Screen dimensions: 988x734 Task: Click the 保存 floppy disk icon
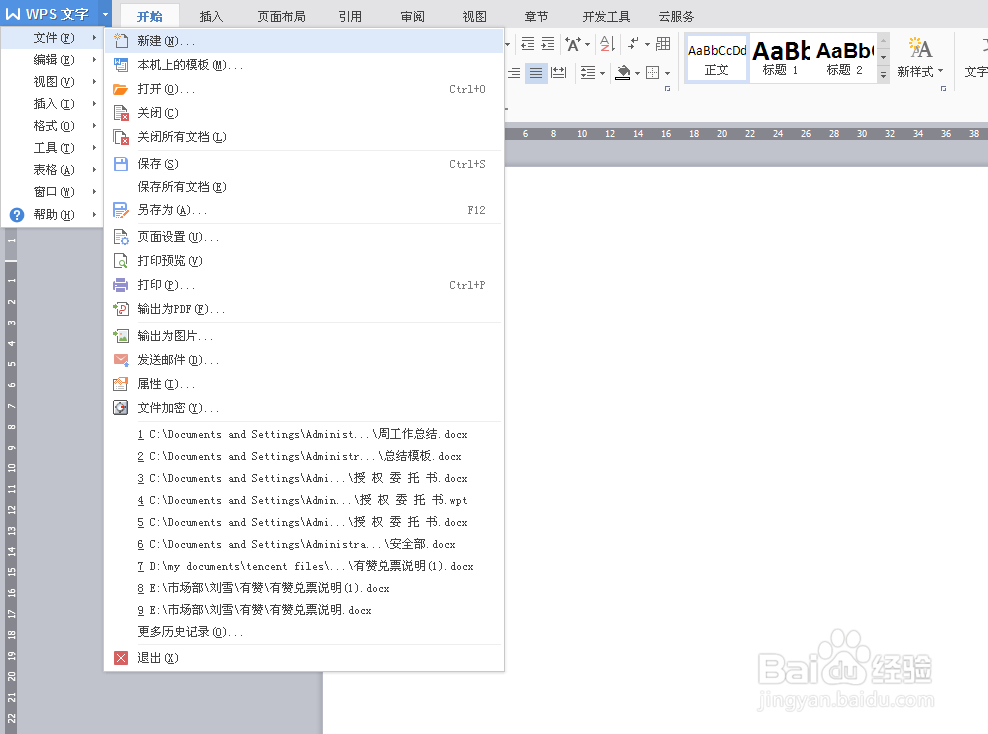pos(120,164)
